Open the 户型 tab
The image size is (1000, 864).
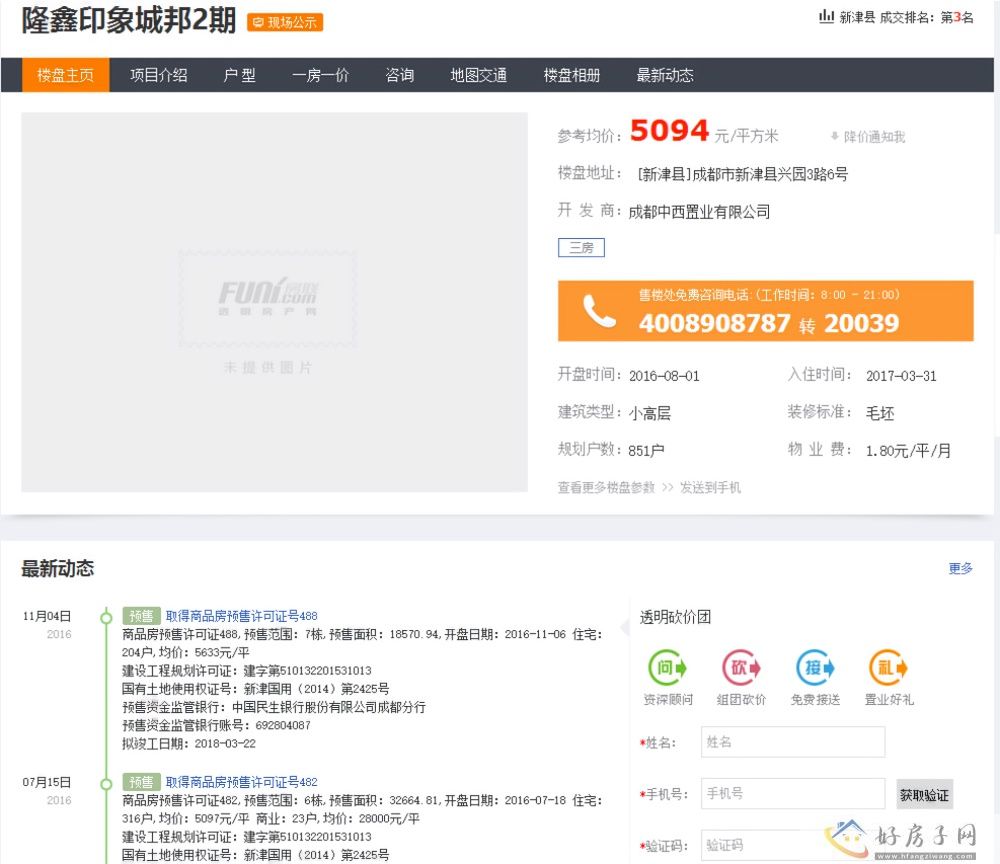(240, 75)
